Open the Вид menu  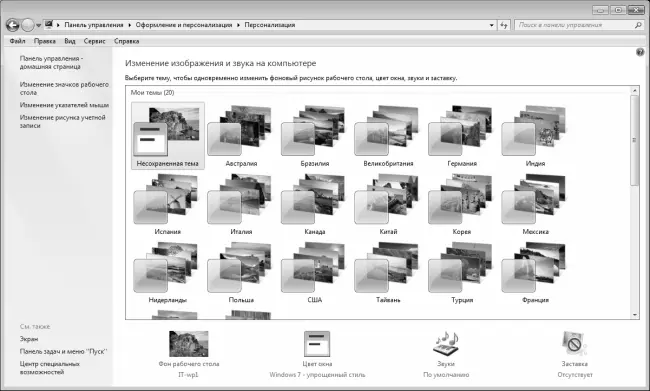(x=70, y=41)
